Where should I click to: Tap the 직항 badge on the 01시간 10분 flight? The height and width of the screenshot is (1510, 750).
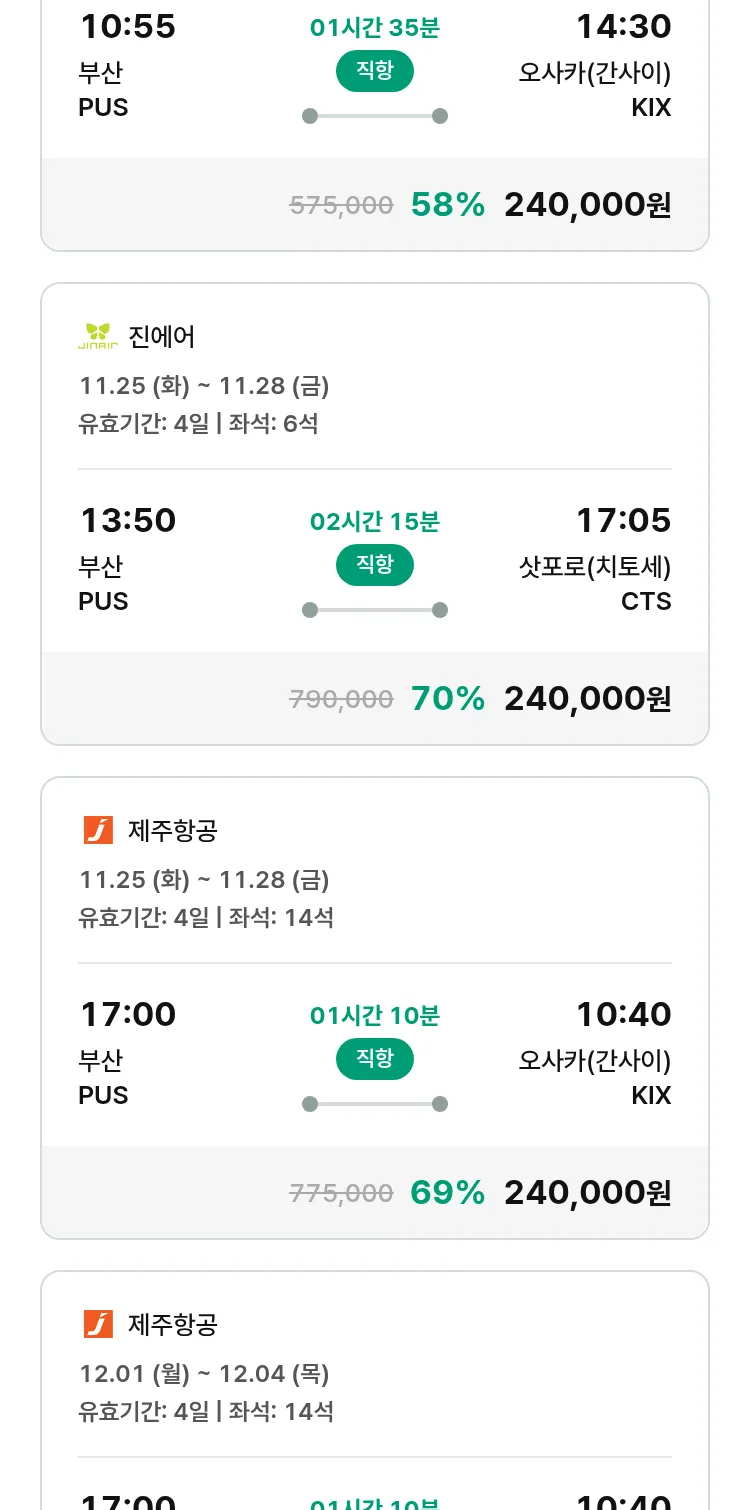coord(374,1059)
